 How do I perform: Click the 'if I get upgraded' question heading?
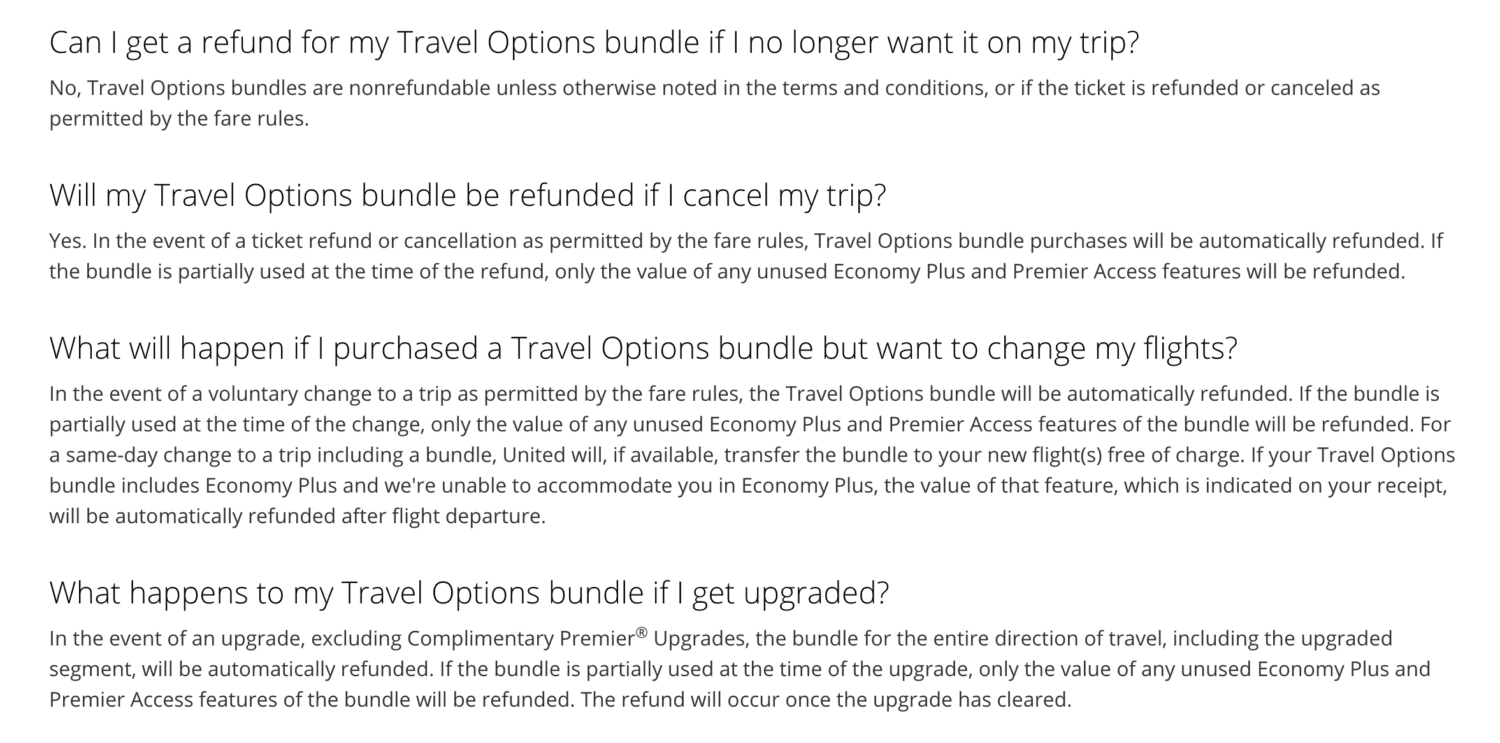coord(469,593)
